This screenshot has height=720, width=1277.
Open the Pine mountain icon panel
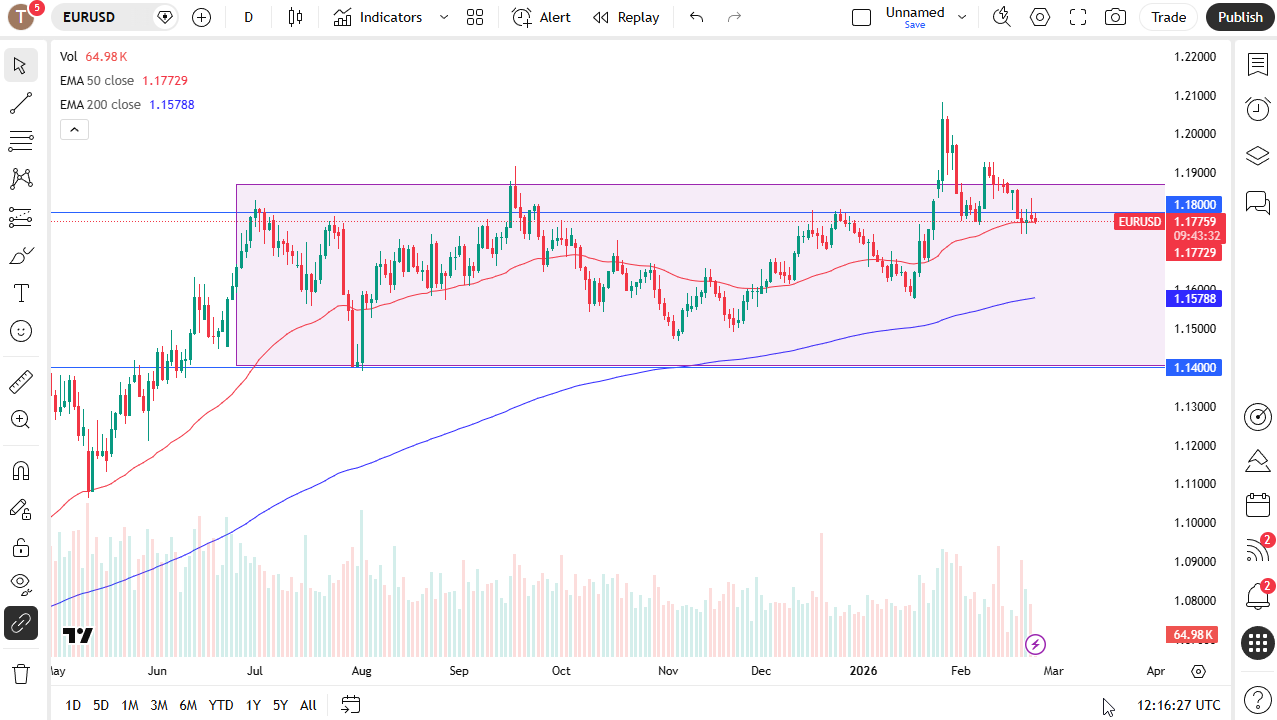tap(1257, 461)
